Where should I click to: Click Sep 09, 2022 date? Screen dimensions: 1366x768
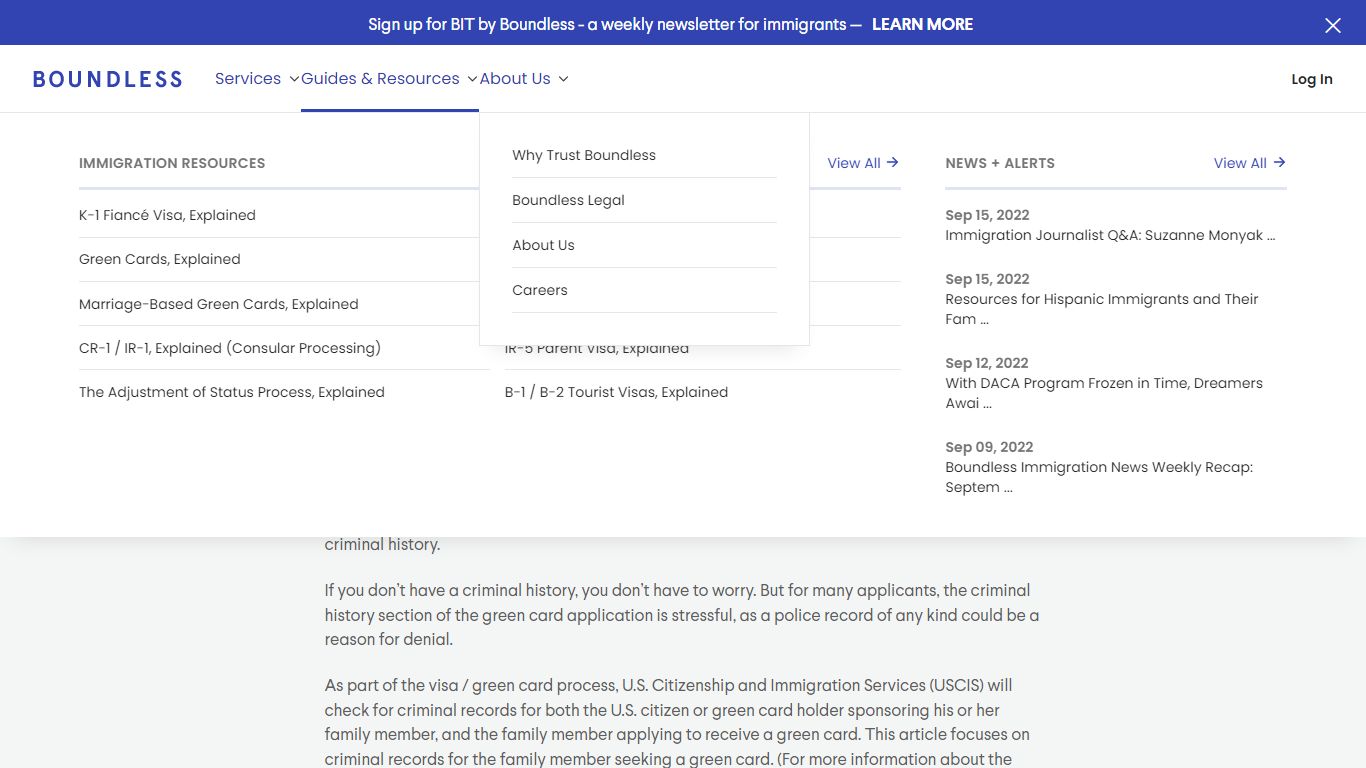(989, 447)
